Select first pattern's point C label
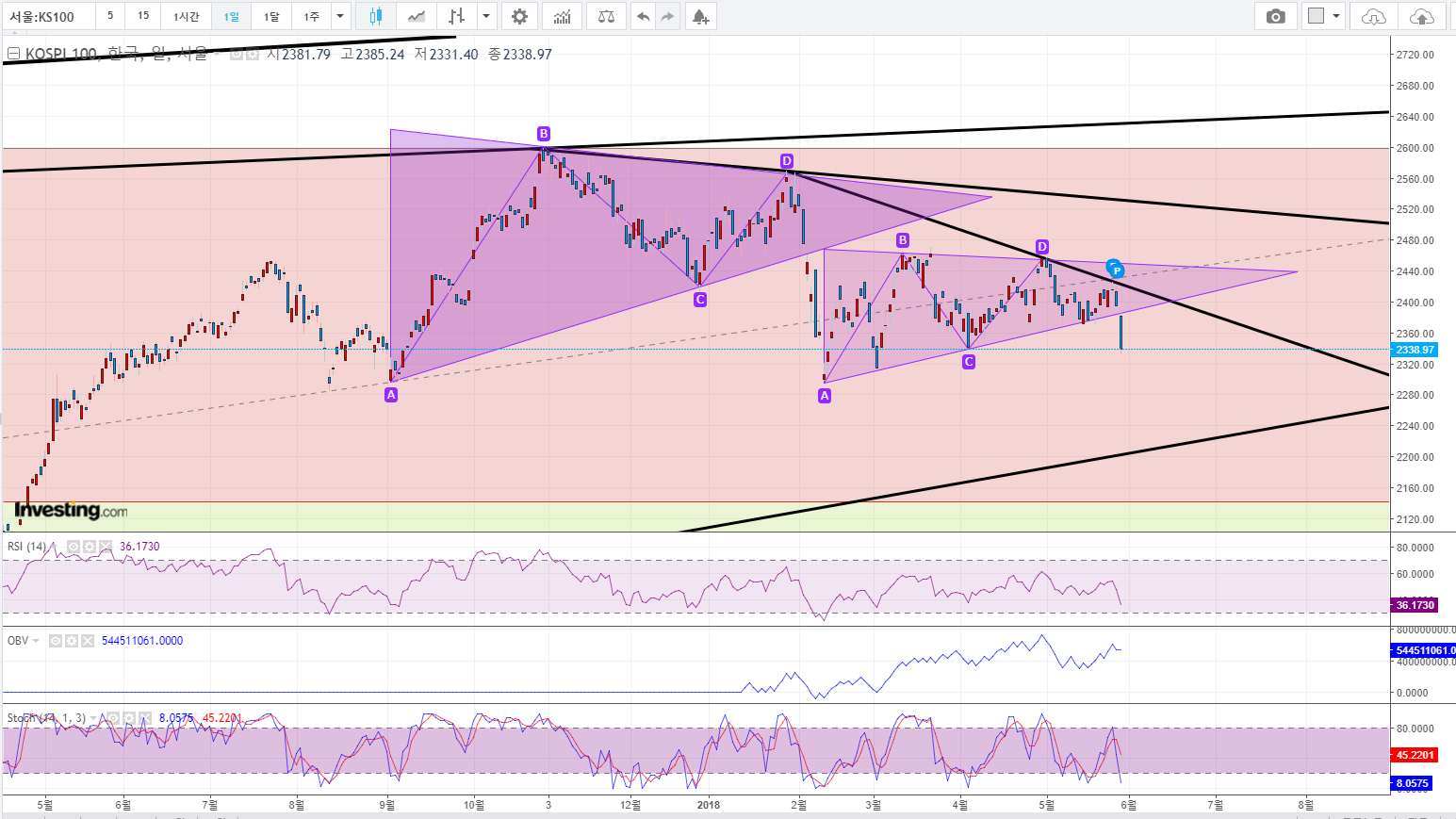 [700, 300]
